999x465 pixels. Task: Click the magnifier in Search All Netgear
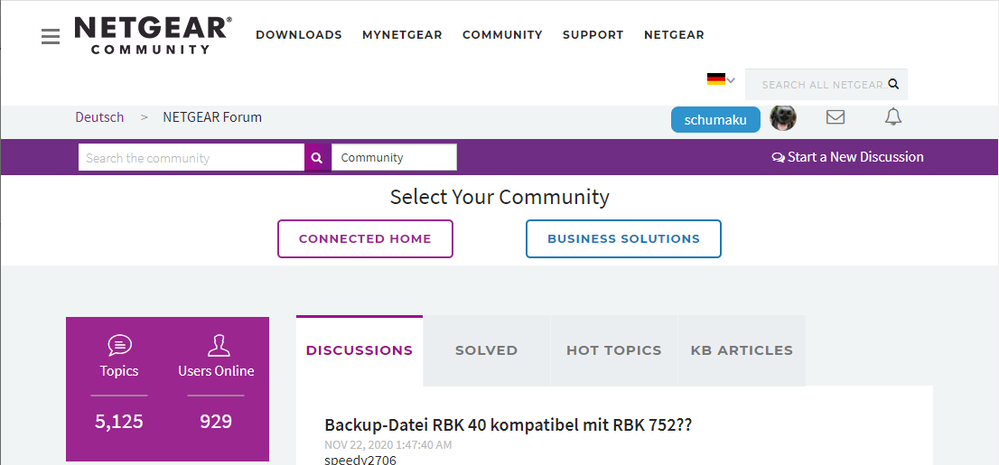(893, 85)
